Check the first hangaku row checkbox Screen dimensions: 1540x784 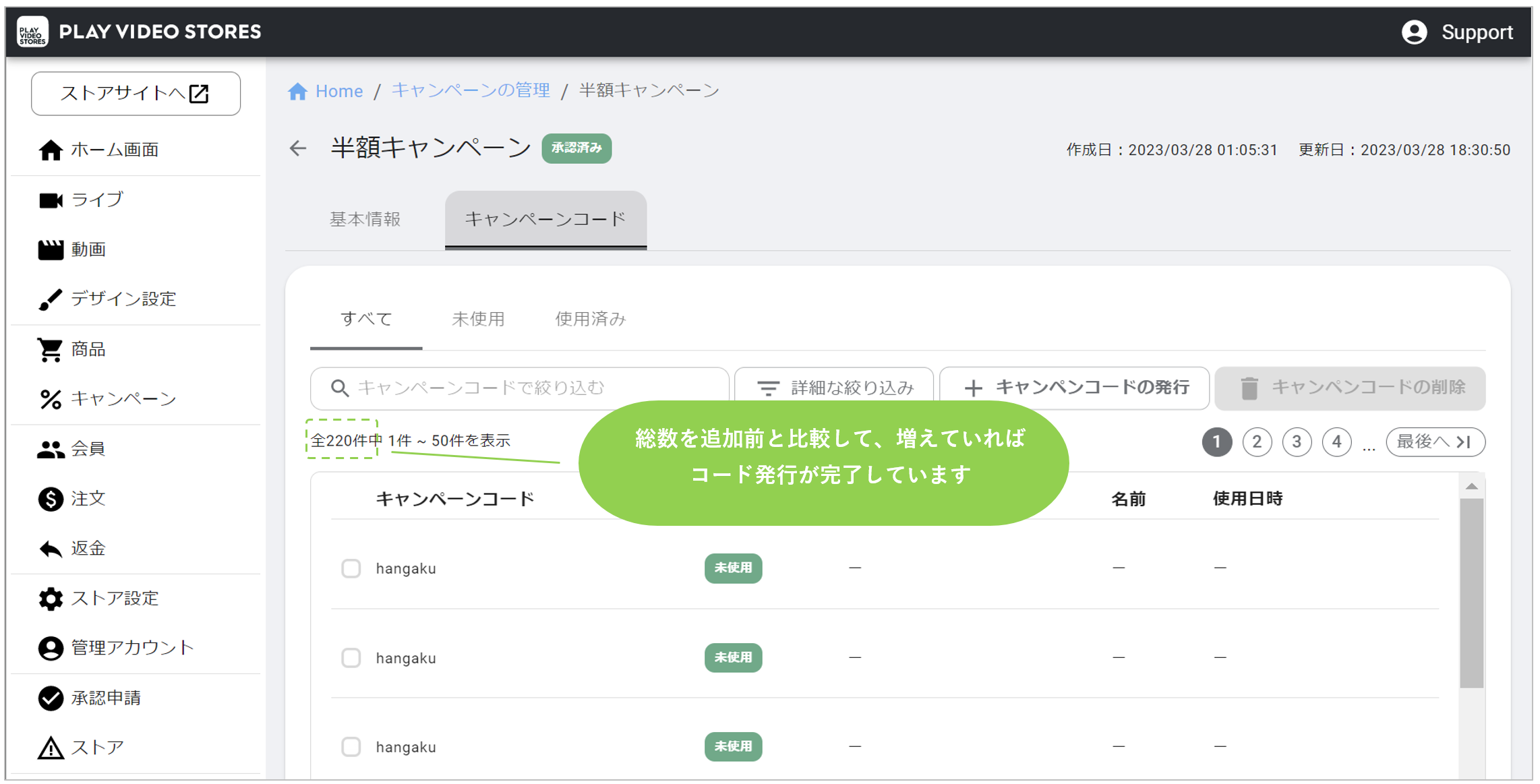click(351, 568)
